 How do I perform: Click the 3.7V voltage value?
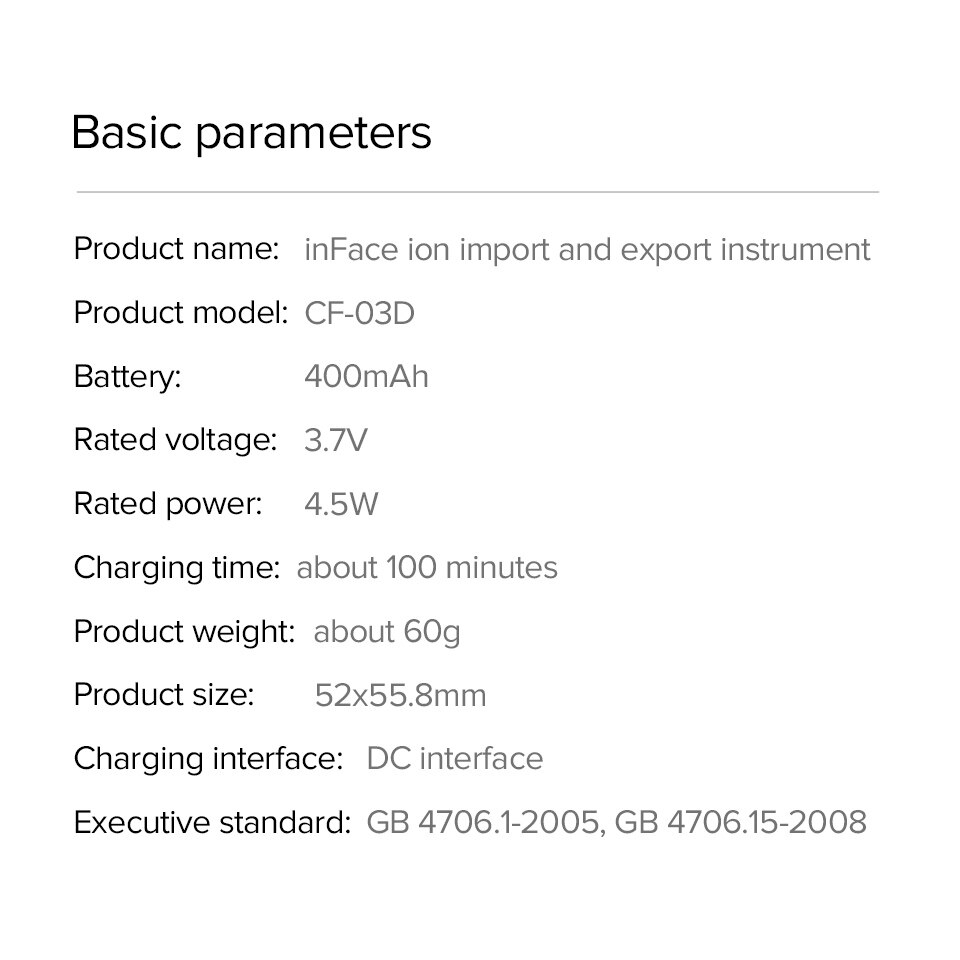click(x=336, y=441)
